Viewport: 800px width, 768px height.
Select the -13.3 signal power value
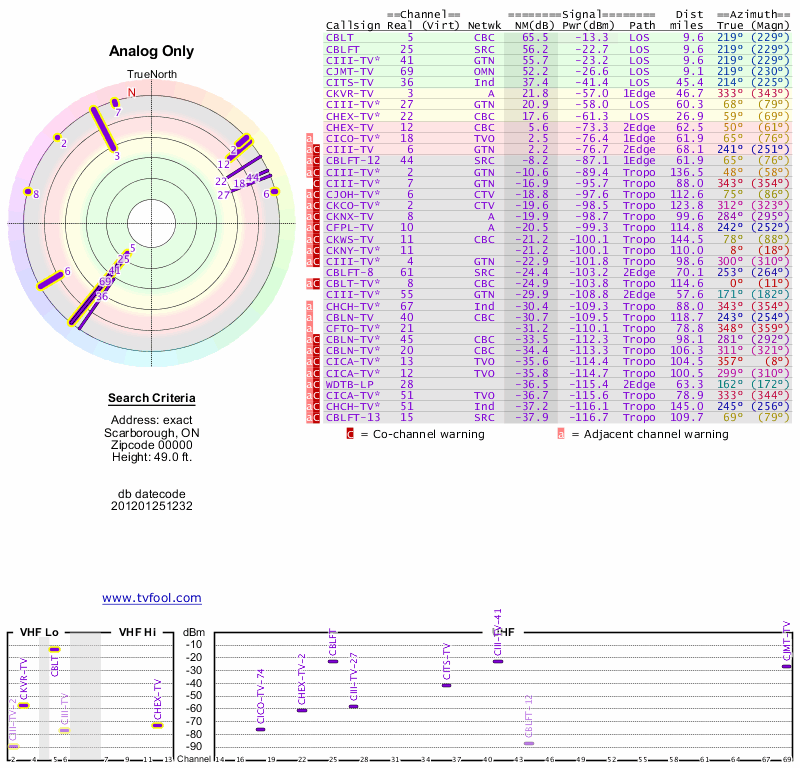pos(592,38)
